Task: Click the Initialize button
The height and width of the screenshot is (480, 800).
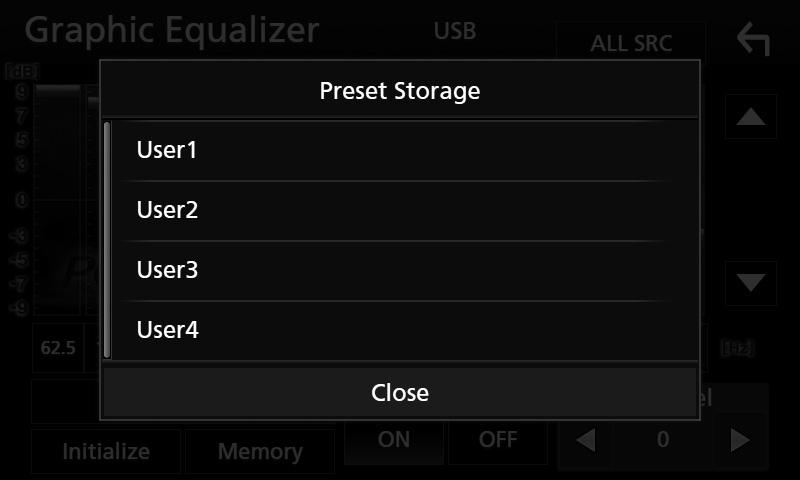Action: [106, 451]
